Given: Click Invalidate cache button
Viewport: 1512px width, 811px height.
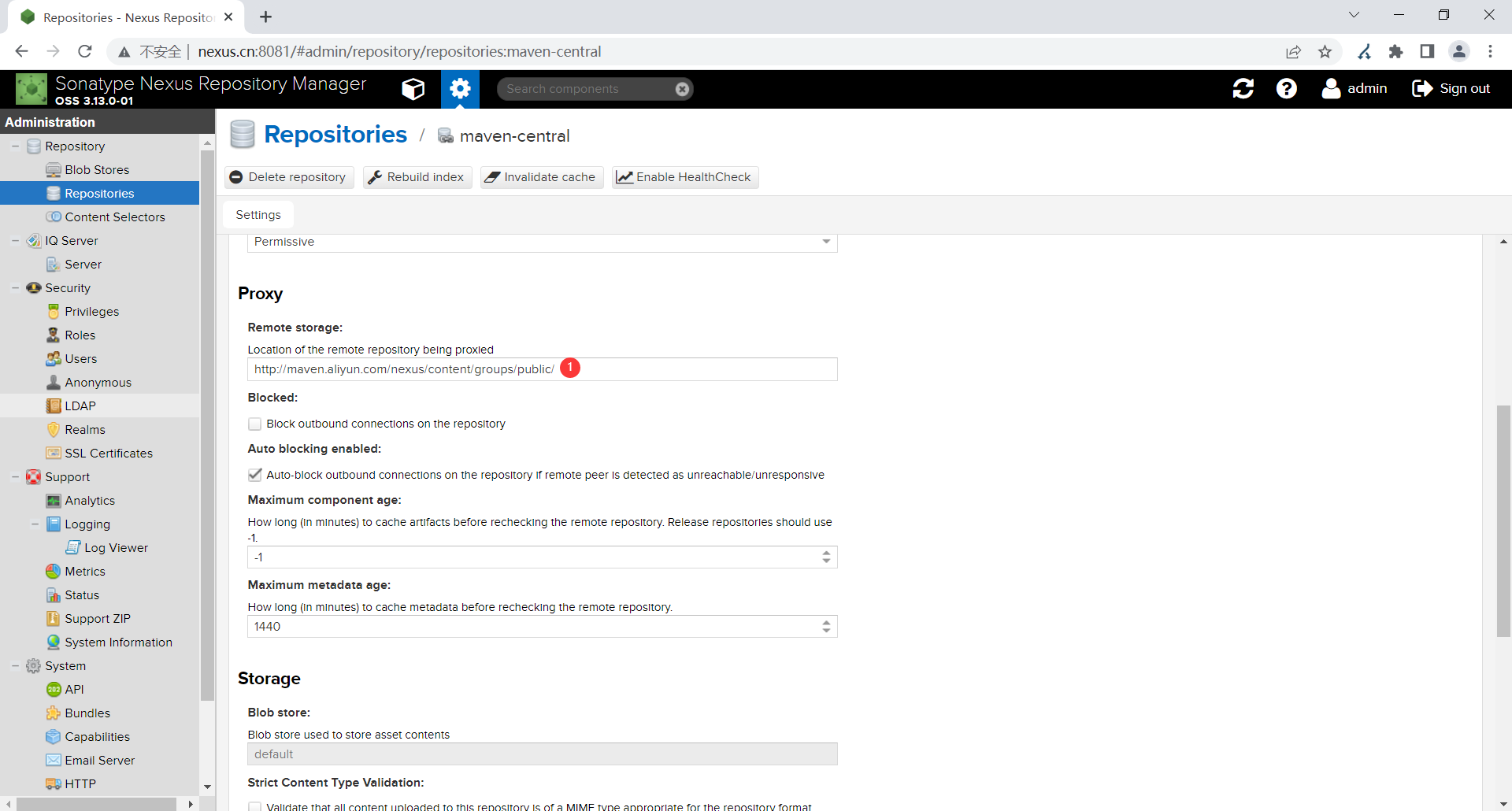Looking at the screenshot, I should (x=542, y=177).
